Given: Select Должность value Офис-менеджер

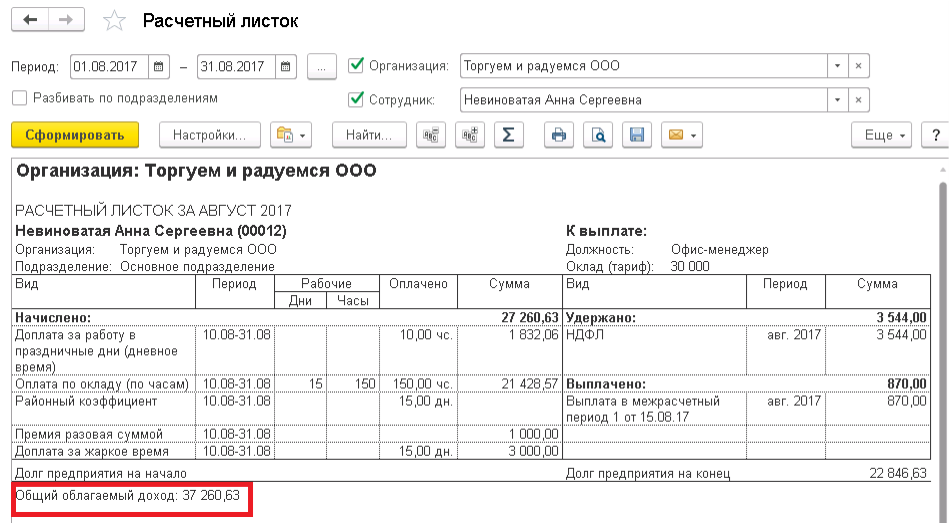Looking at the screenshot, I should (719, 249).
